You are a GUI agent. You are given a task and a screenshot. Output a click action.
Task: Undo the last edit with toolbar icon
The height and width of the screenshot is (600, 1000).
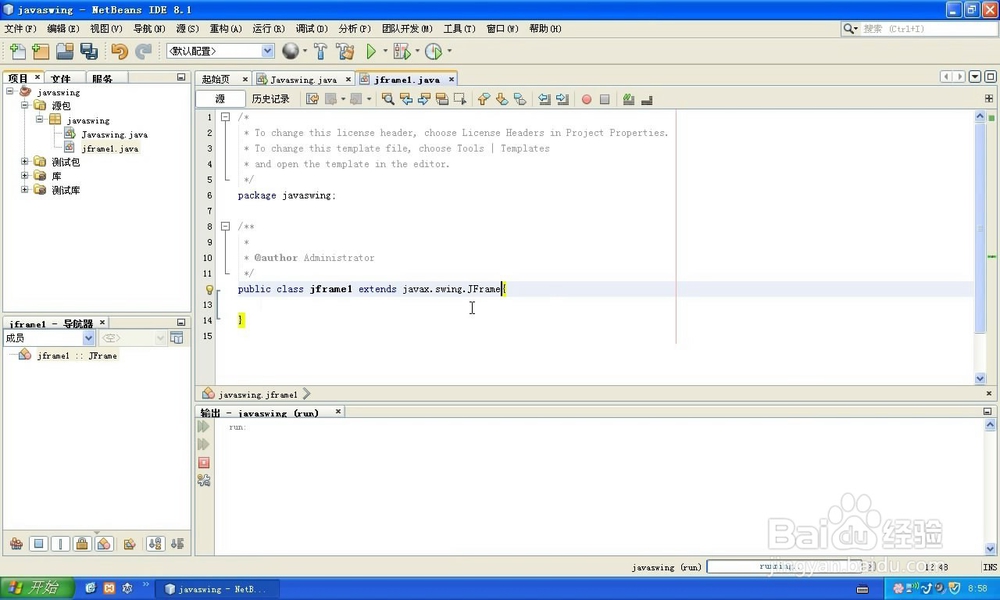point(119,51)
